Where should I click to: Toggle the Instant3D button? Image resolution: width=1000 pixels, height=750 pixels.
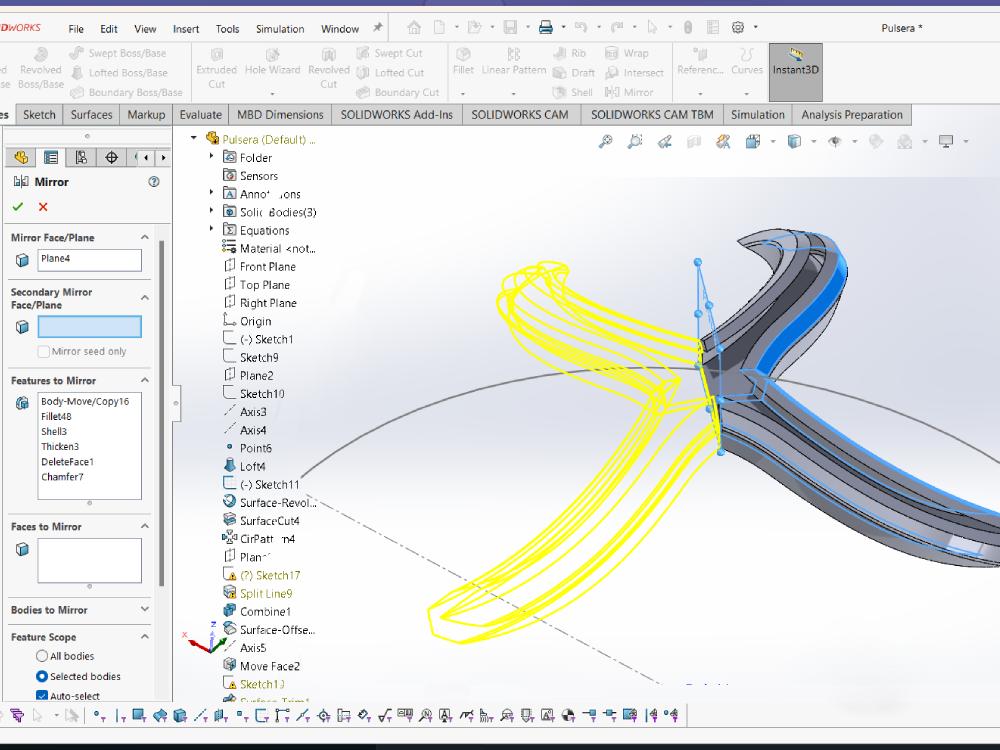click(795, 72)
